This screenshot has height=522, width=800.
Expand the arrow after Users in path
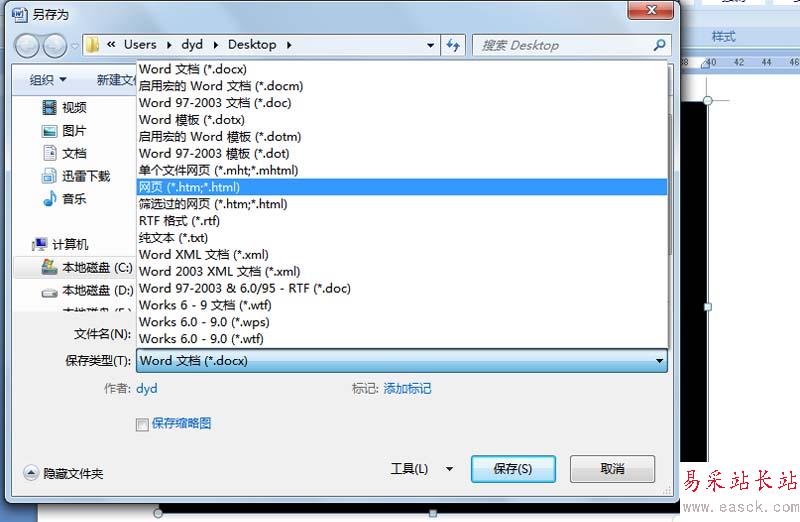[169, 45]
